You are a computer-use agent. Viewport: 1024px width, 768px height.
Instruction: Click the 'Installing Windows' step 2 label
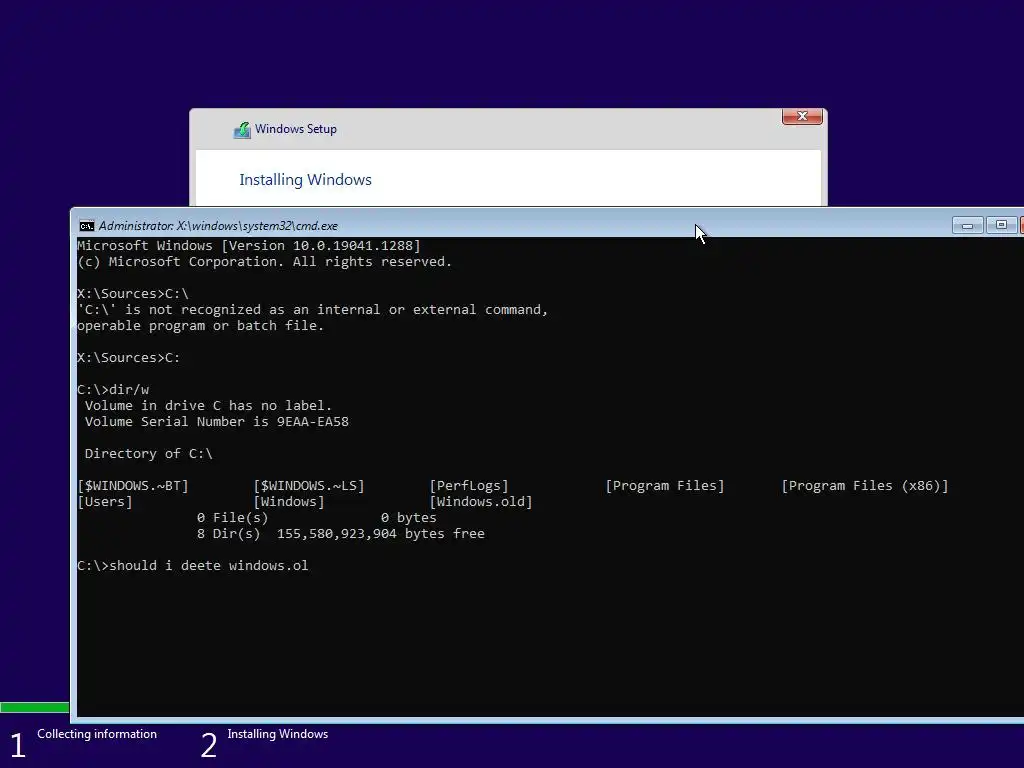click(278, 734)
